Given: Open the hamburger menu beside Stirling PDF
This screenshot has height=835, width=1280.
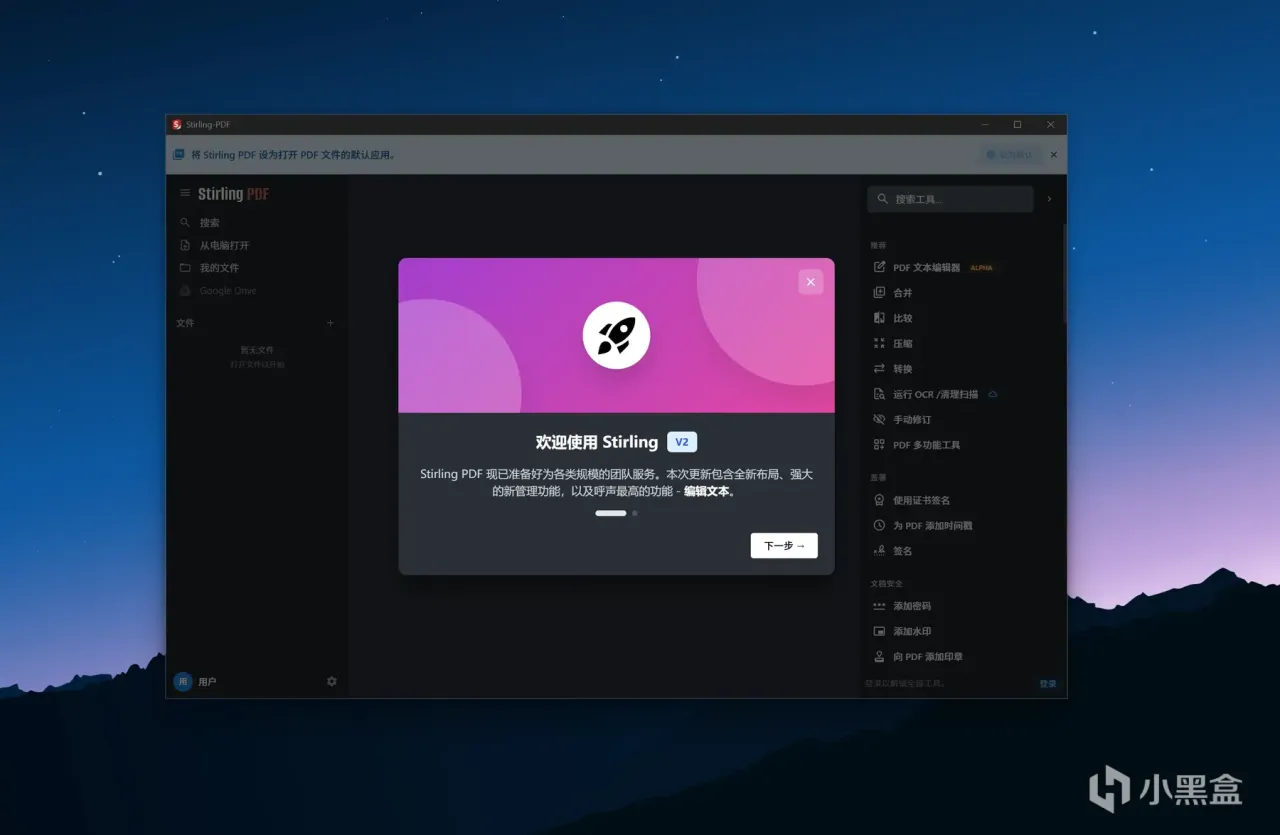Looking at the screenshot, I should (x=185, y=193).
